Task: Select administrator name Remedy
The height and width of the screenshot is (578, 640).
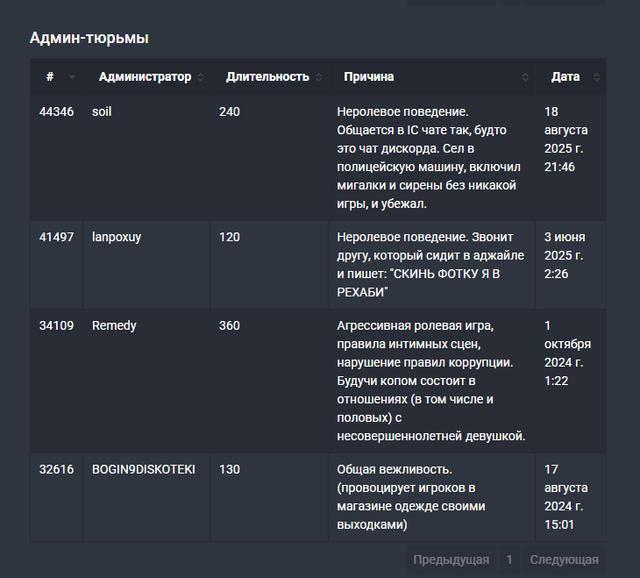Action: (114, 326)
